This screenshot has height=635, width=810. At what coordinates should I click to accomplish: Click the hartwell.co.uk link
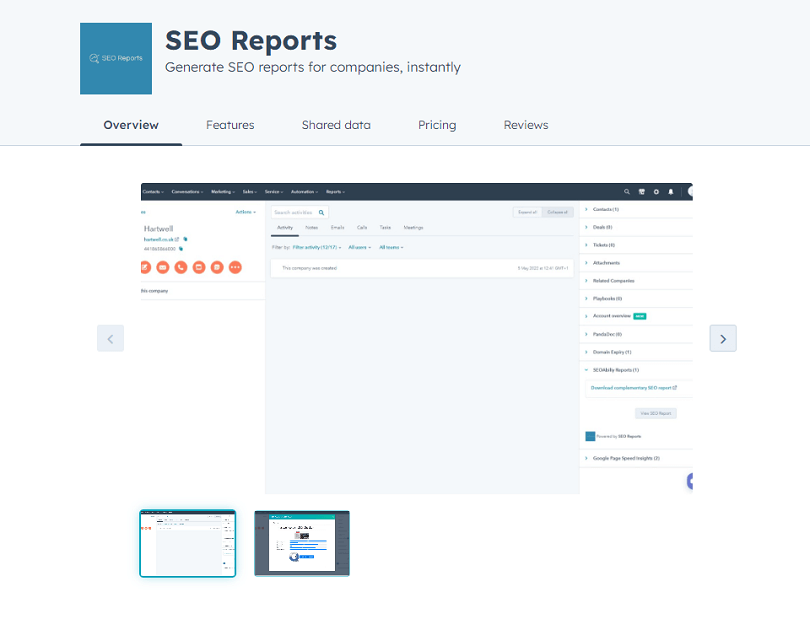point(161,239)
